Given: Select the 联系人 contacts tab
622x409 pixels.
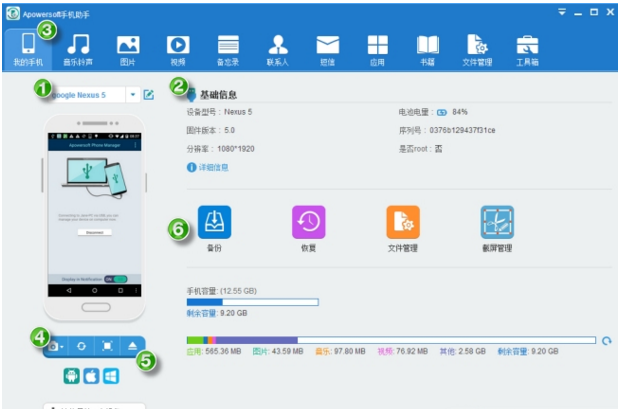Looking at the screenshot, I should (x=278, y=50).
